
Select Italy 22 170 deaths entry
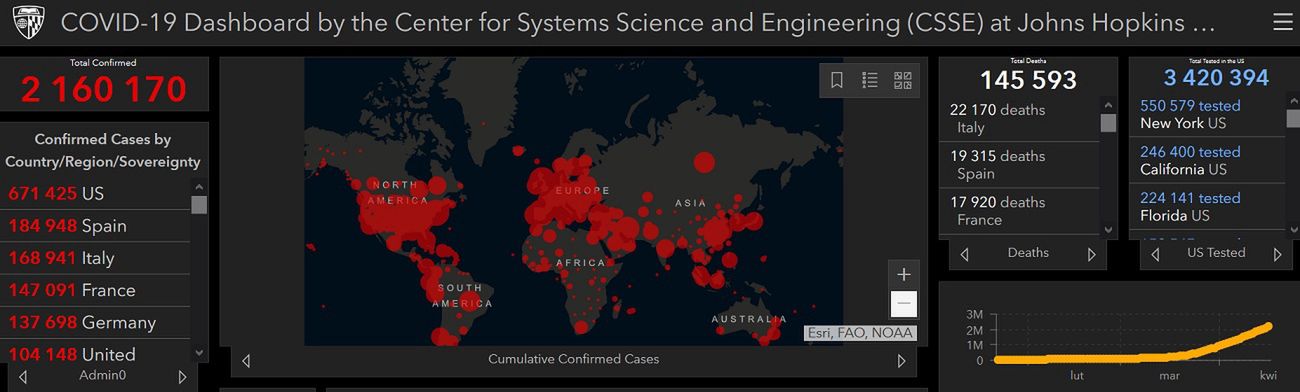pos(1018,118)
